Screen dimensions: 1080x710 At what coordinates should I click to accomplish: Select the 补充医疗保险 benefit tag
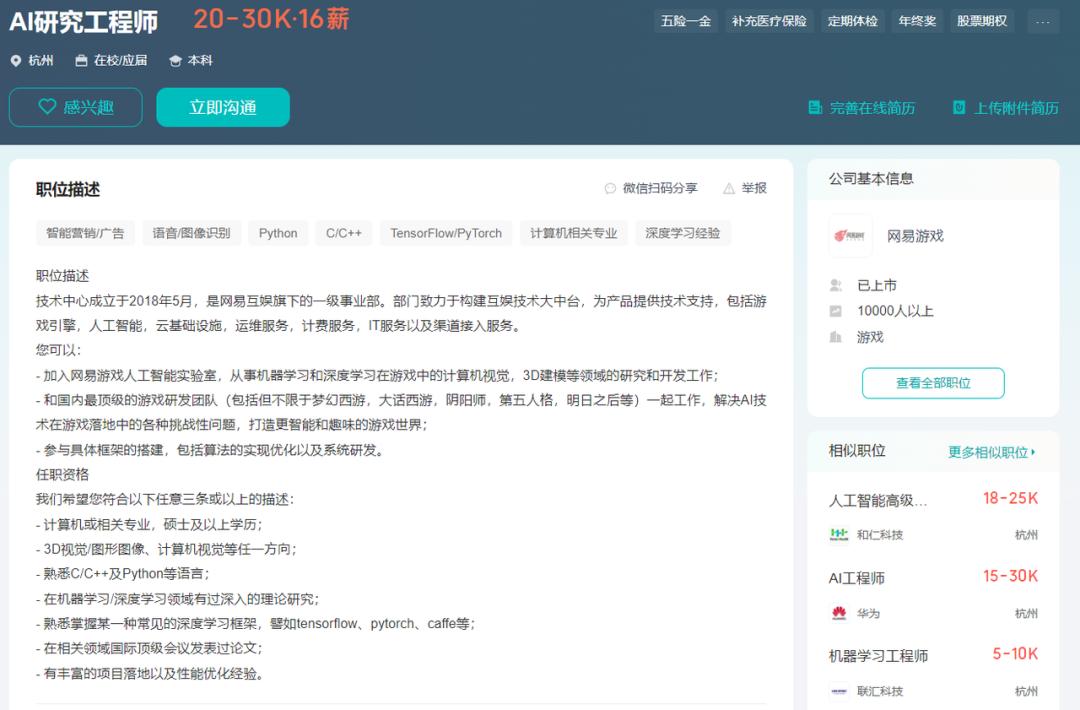tap(769, 21)
